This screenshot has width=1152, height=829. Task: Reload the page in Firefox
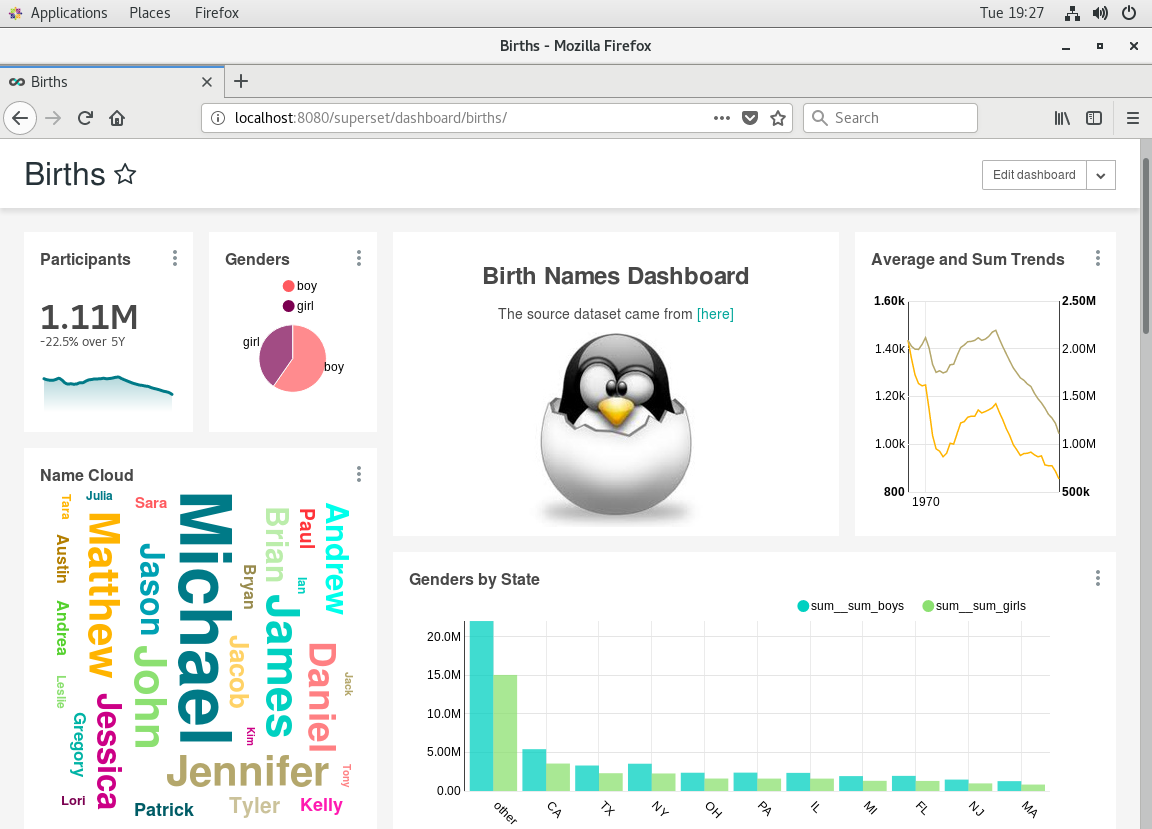point(86,118)
